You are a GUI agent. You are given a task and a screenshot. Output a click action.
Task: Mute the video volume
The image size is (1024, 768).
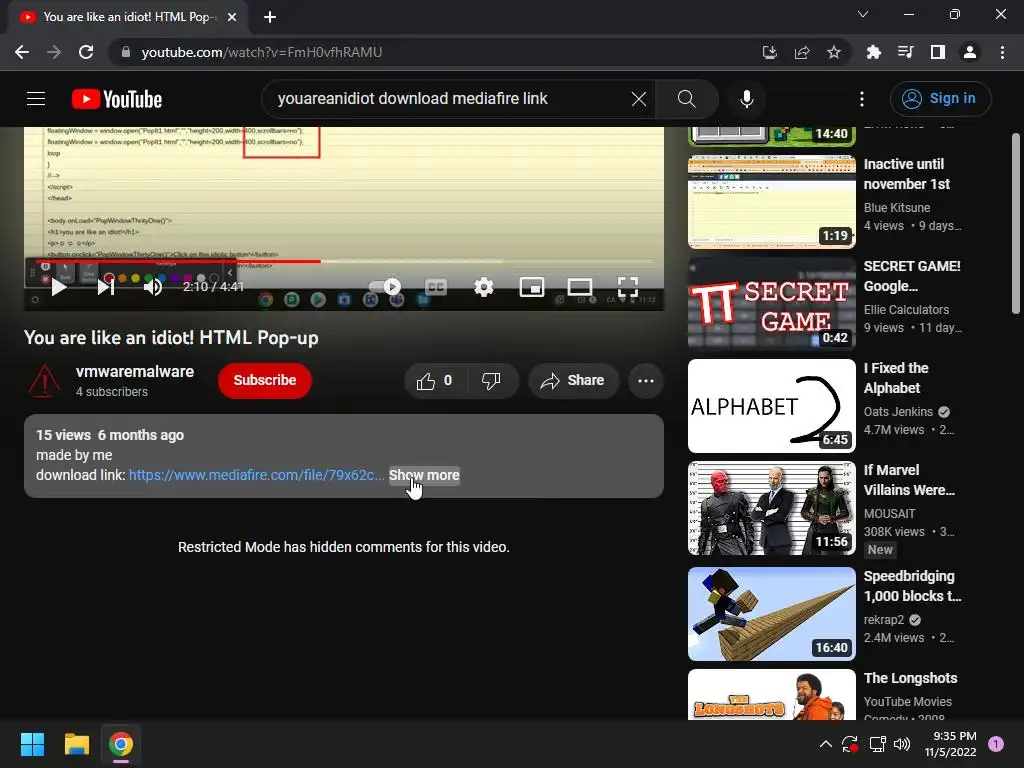tap(153, 287)
